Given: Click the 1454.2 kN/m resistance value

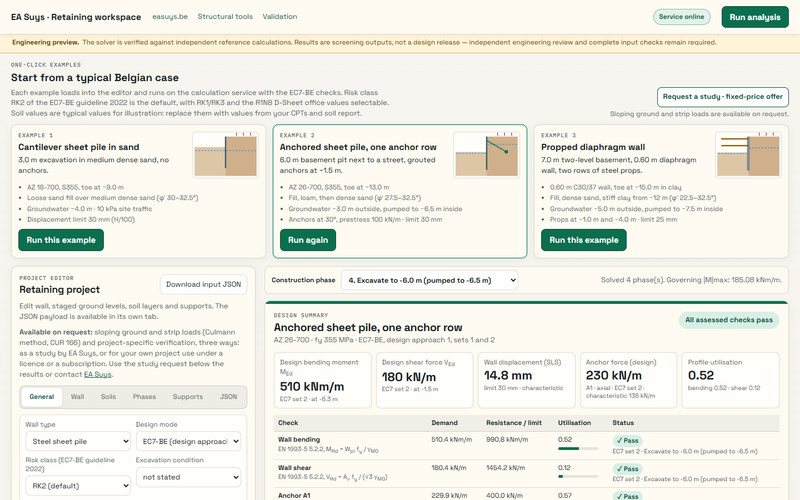Looking at the screenshot, I should pos(506,467).
